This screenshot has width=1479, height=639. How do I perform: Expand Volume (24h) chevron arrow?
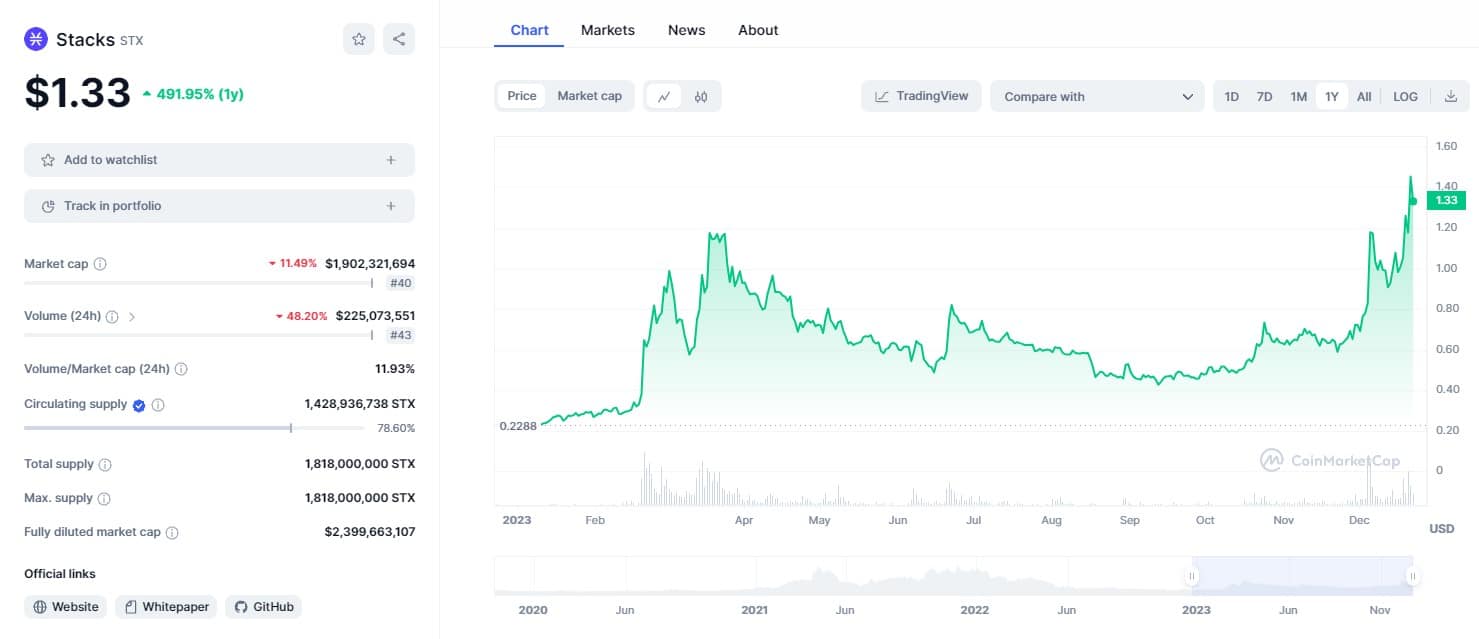coord(132,316)
